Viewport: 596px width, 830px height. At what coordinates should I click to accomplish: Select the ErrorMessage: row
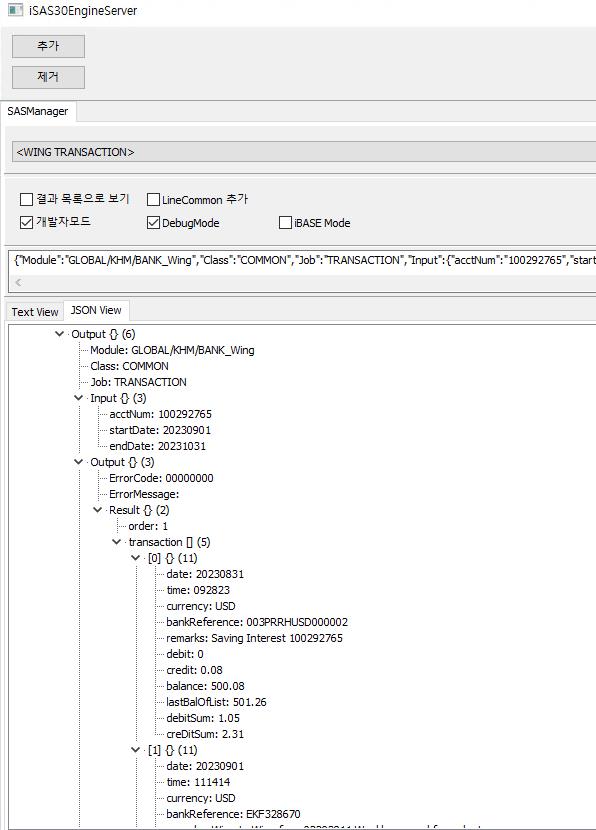(144, 494)
